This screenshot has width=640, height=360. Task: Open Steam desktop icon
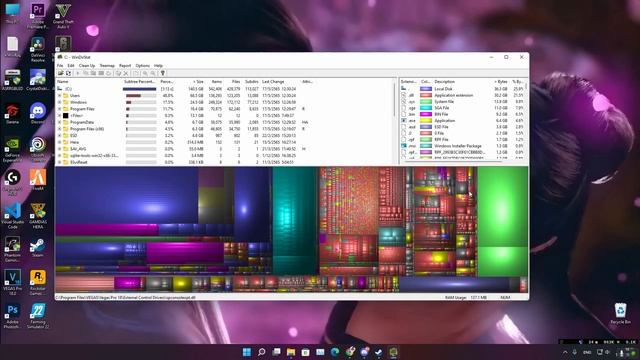[x=38, y=247]
